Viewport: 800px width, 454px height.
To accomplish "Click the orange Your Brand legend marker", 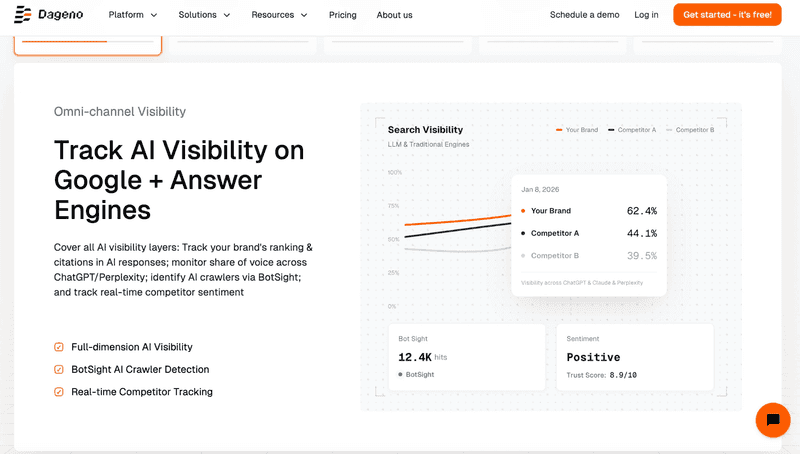I will point(560,130).
